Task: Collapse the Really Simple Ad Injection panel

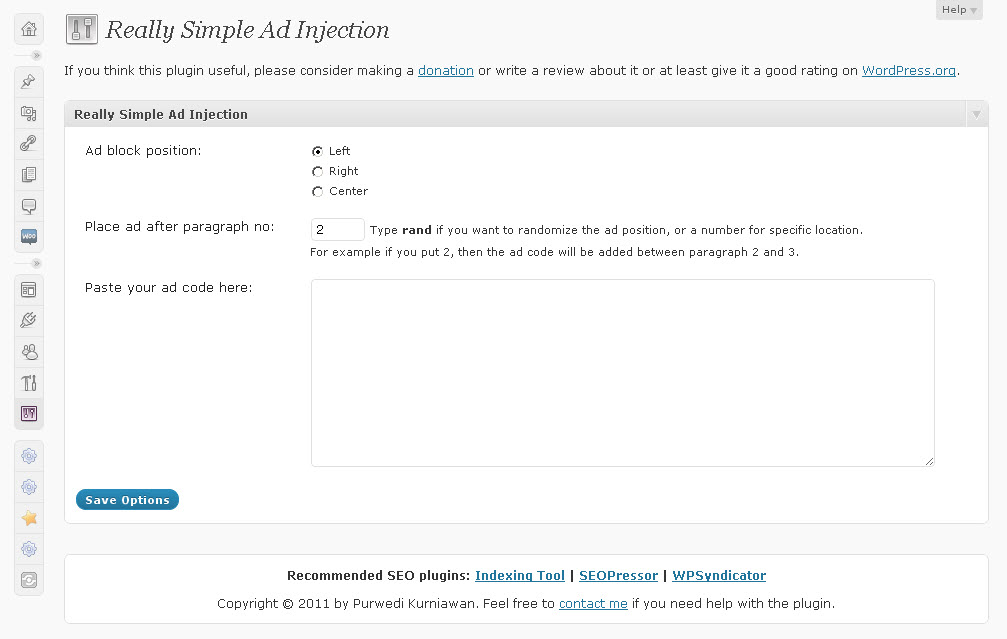Action: [x=976, y=114]
